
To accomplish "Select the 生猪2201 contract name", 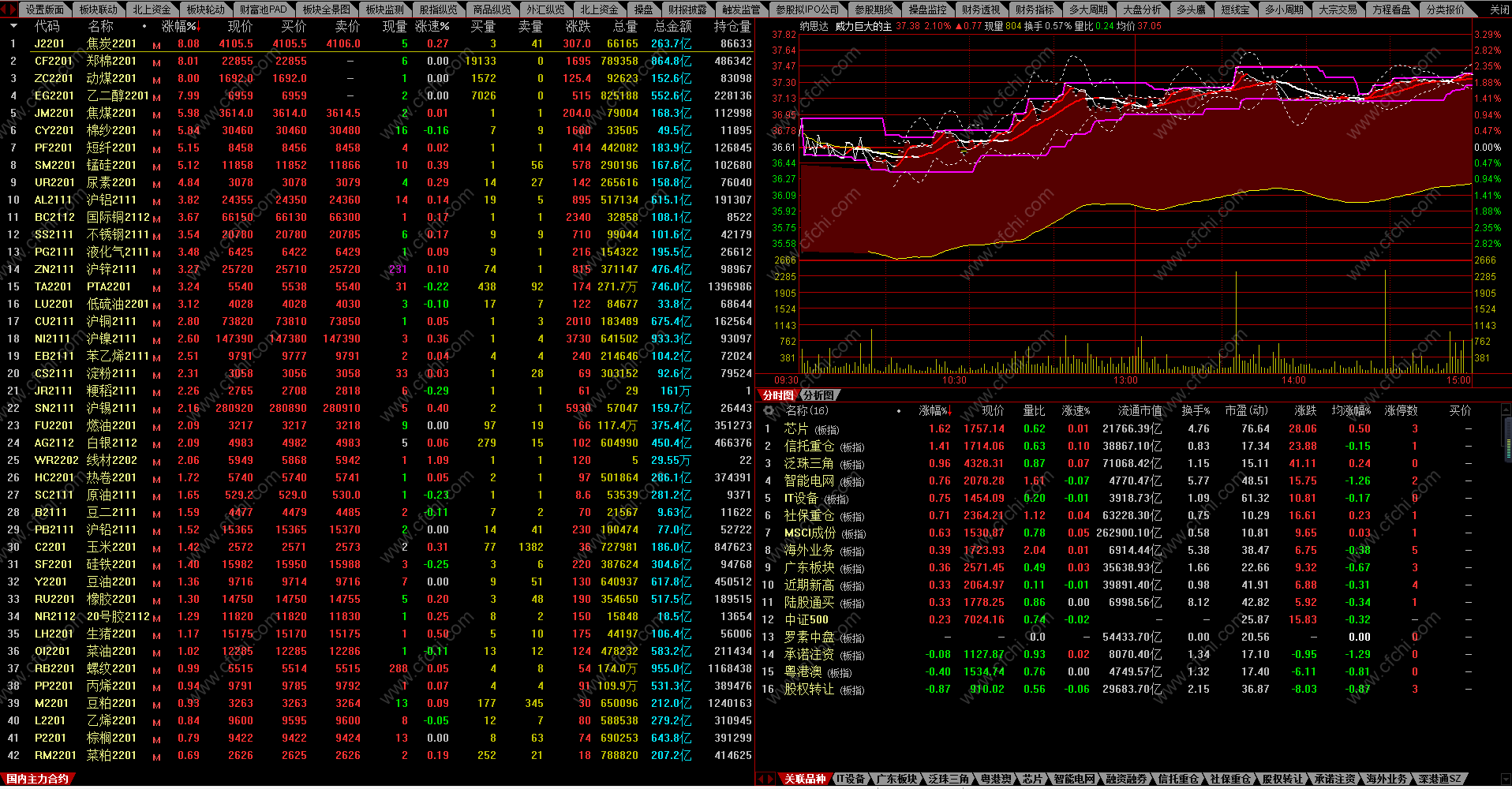I will [x=111, y=634].
